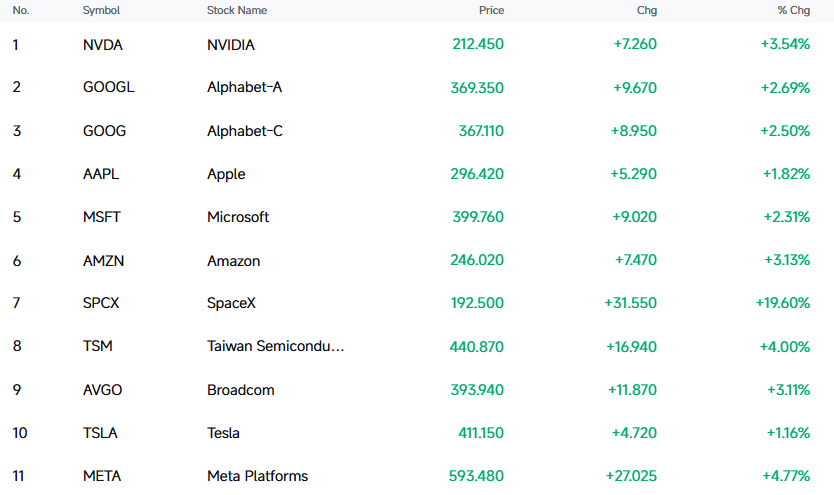Viewport: 834px width, 495px height.
Task: Select the Meta Platforms stock name
Action: 257,476
